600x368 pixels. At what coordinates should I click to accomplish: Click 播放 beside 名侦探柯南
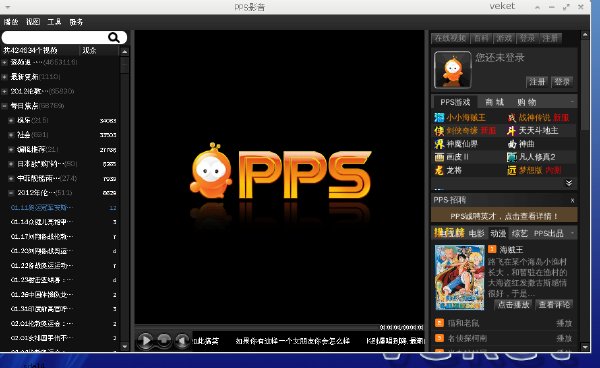click(x=564, y=338)
